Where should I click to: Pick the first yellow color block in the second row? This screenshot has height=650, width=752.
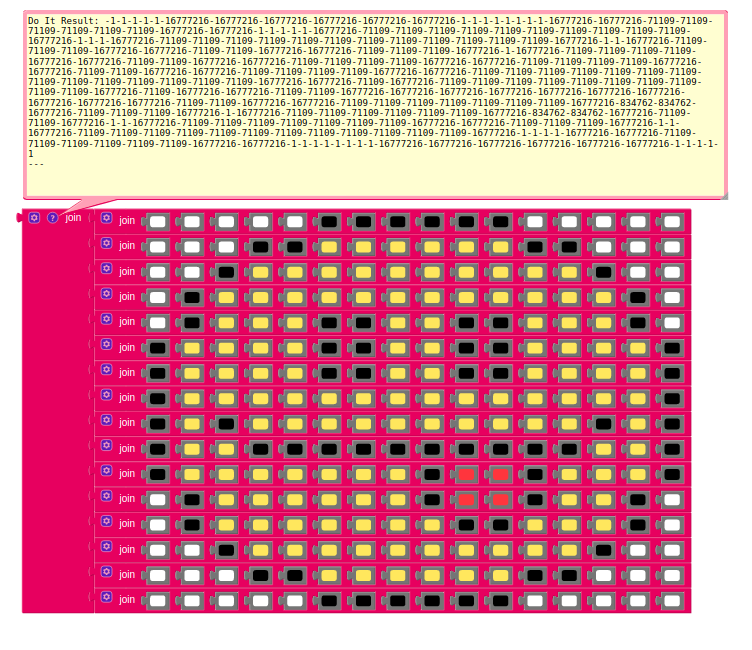click(329, 248)
